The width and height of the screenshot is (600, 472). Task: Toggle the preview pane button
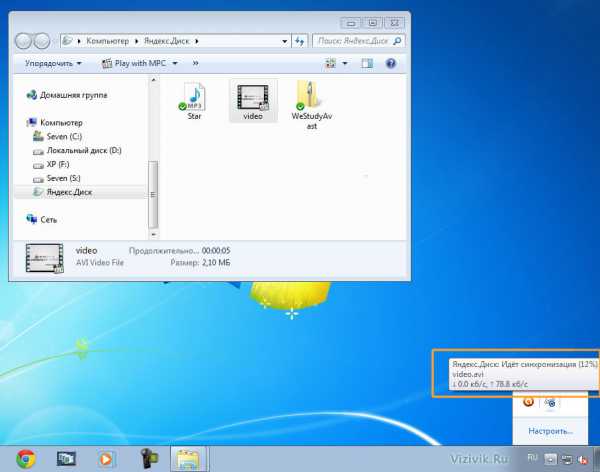pos(367,63)
